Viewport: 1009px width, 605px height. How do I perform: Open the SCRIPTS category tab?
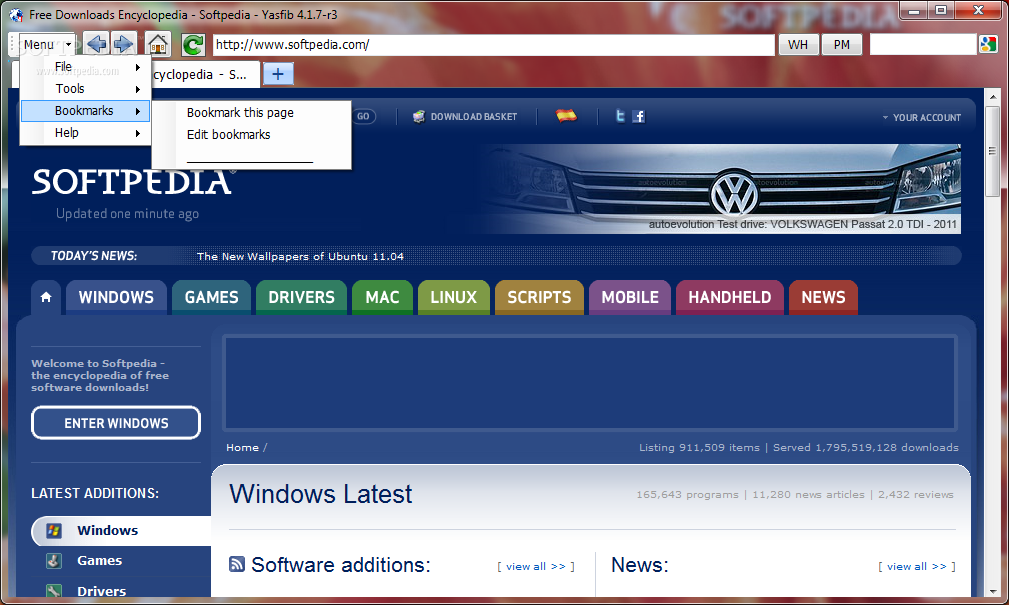(539, 297)
